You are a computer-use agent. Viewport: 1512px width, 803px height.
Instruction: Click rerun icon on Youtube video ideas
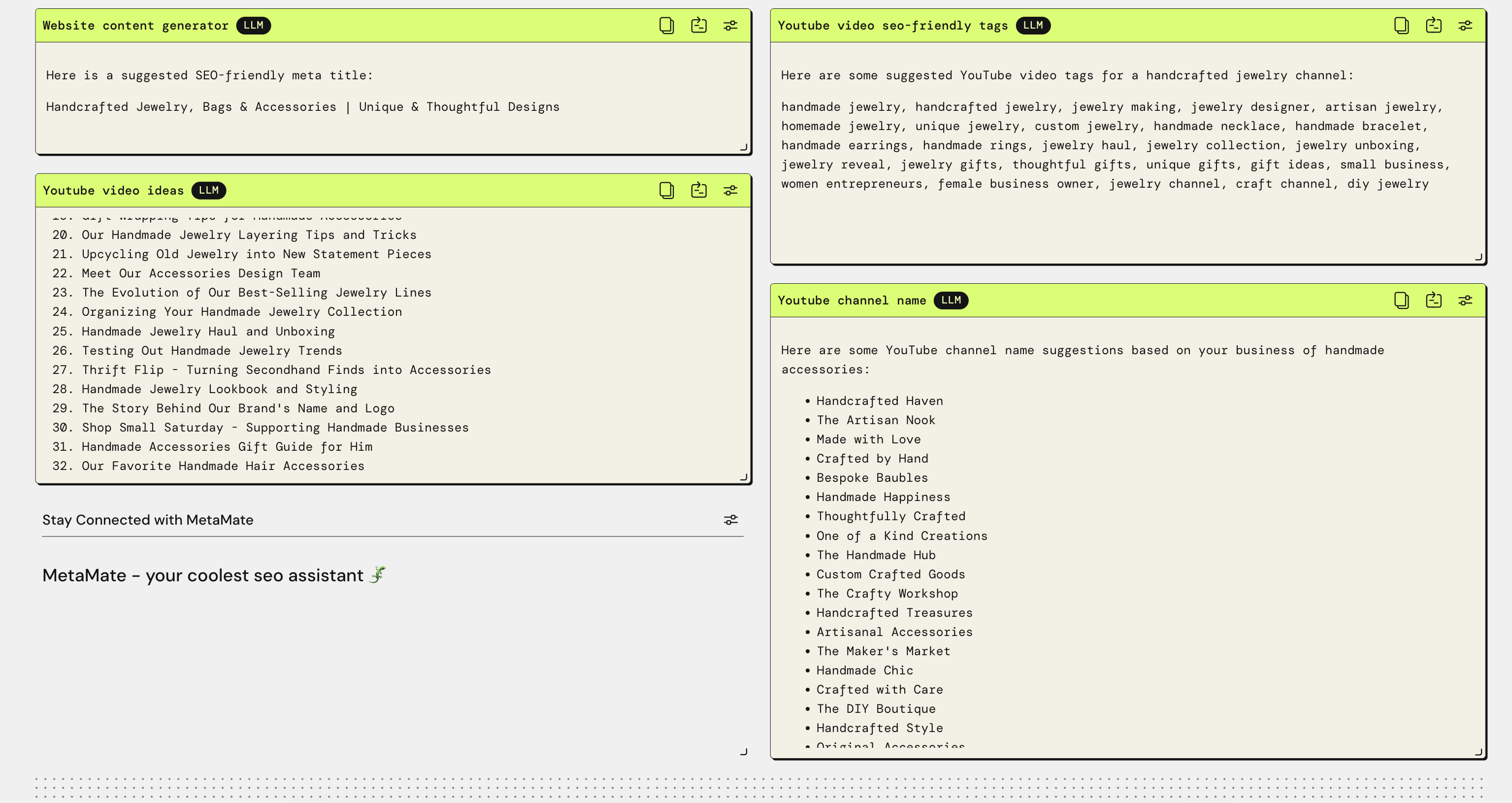698,190
